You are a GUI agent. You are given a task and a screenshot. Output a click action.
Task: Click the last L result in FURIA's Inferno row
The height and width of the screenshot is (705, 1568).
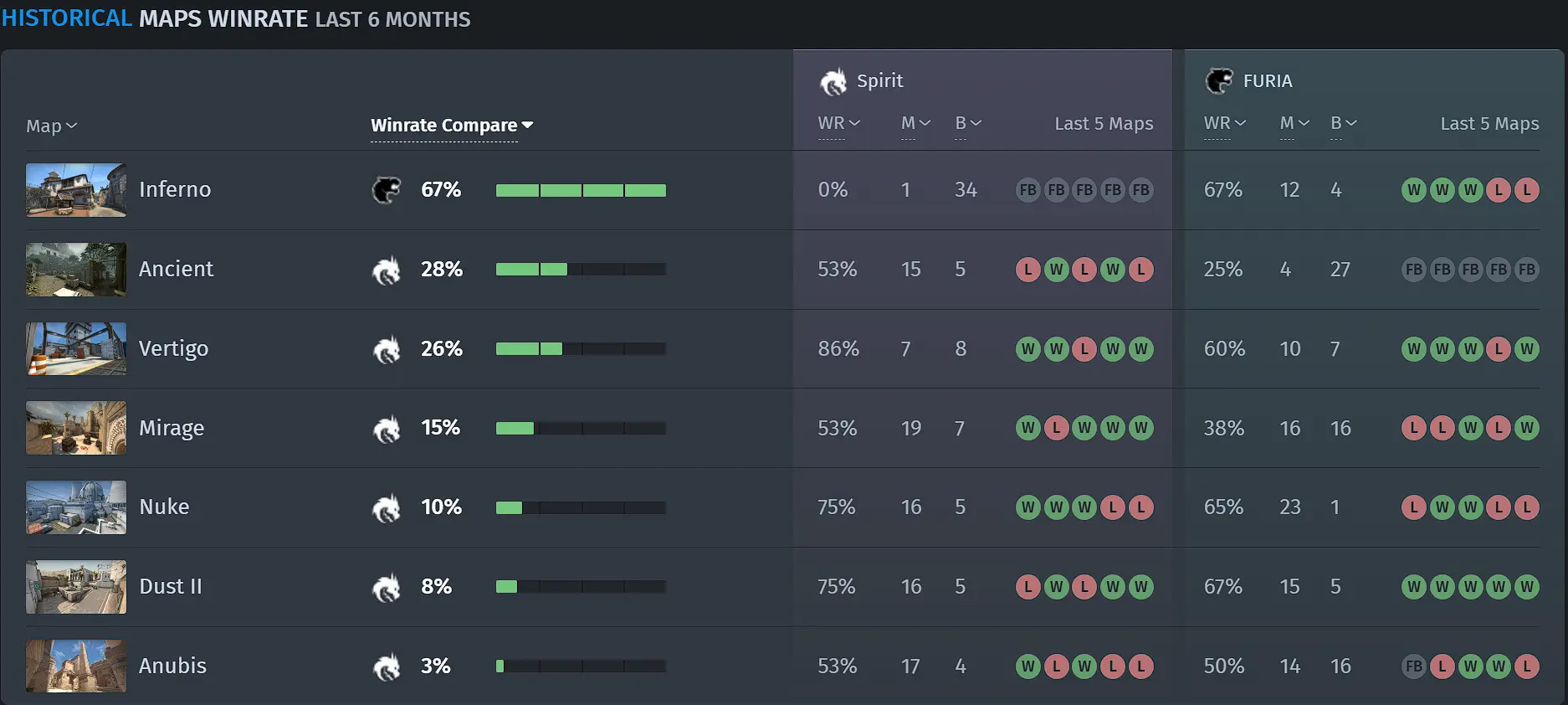tap(1527, 190)
